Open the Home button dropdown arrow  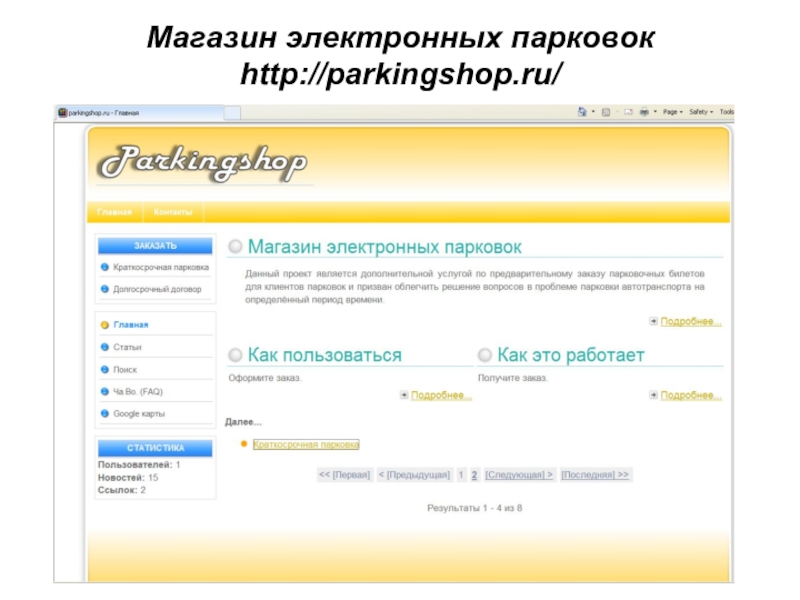pyautogui.click(x=593, y=112)
